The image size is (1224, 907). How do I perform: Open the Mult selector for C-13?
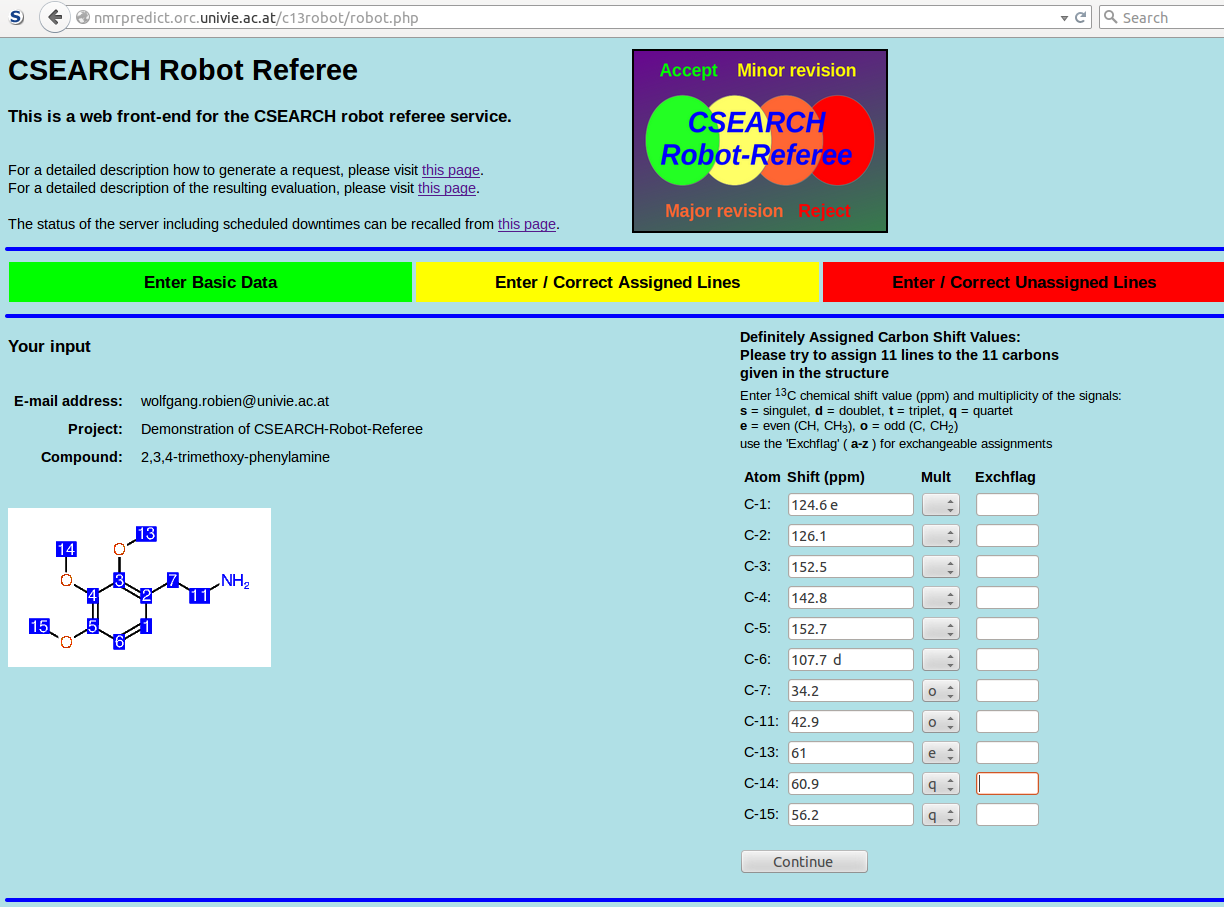[940, 753]
